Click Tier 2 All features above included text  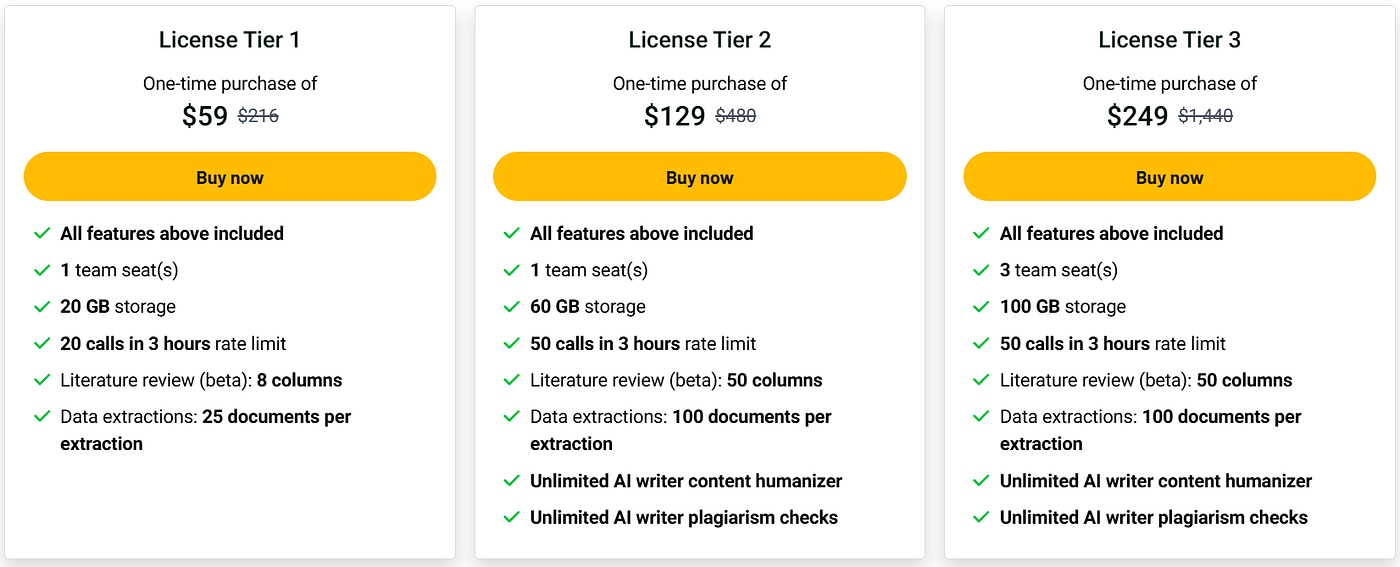tap(642, 233)
